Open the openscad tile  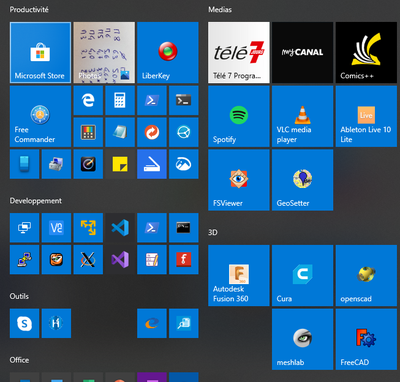click(366, 275)
